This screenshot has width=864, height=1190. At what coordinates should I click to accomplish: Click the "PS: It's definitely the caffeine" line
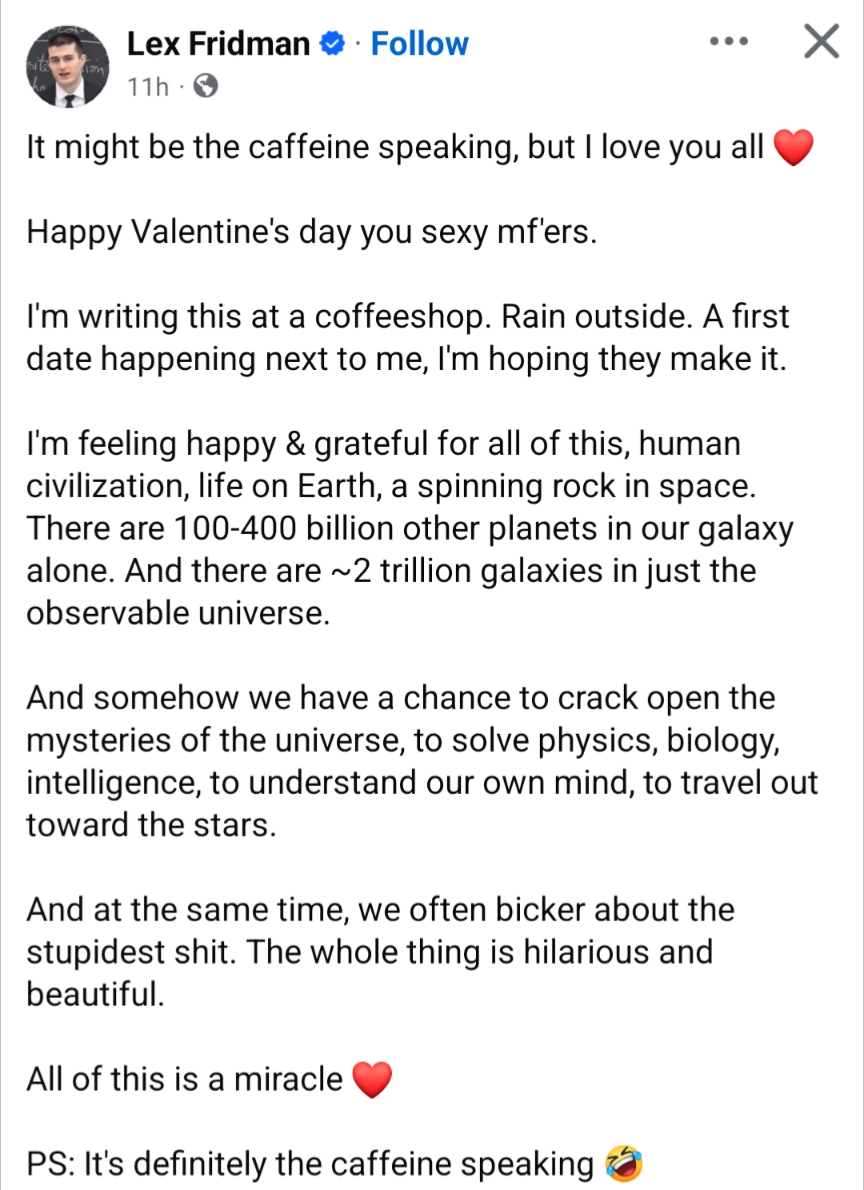click(x=310, y=1165)
